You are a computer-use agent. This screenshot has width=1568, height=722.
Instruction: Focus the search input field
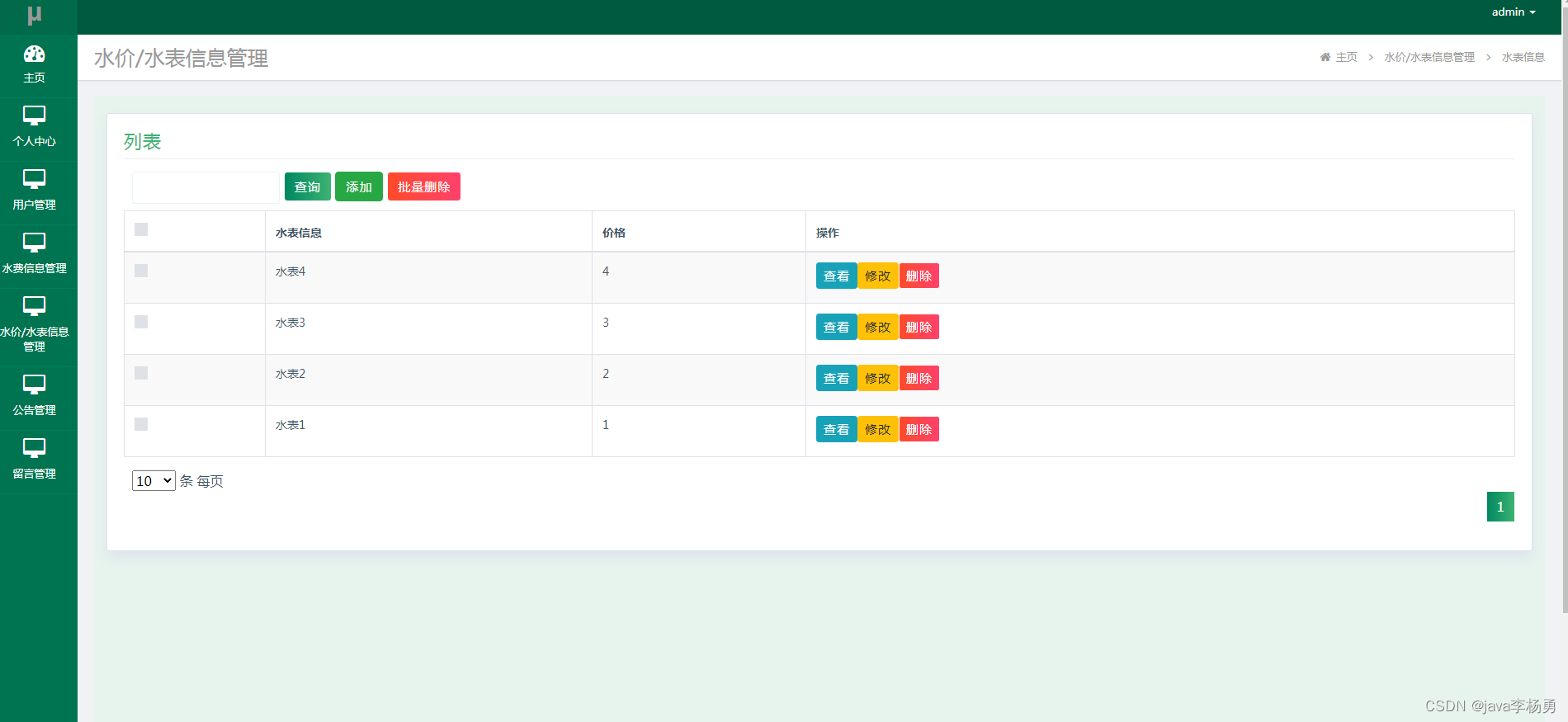(206, 187)
